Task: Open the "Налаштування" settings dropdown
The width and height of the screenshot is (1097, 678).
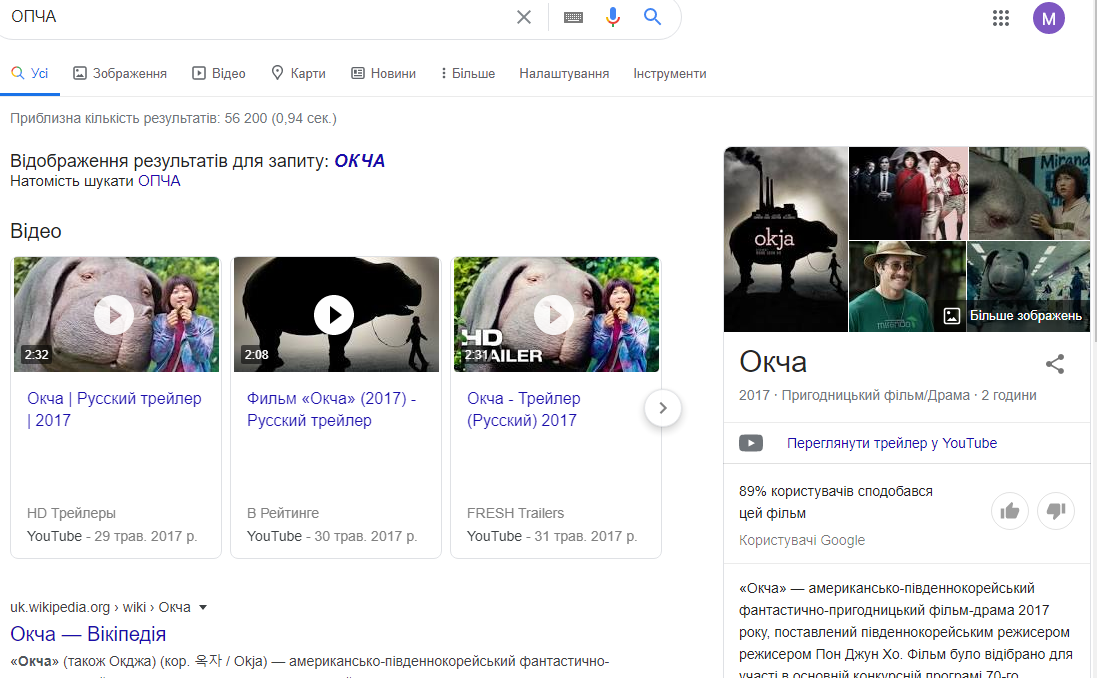Action: (x=564, y=73)
